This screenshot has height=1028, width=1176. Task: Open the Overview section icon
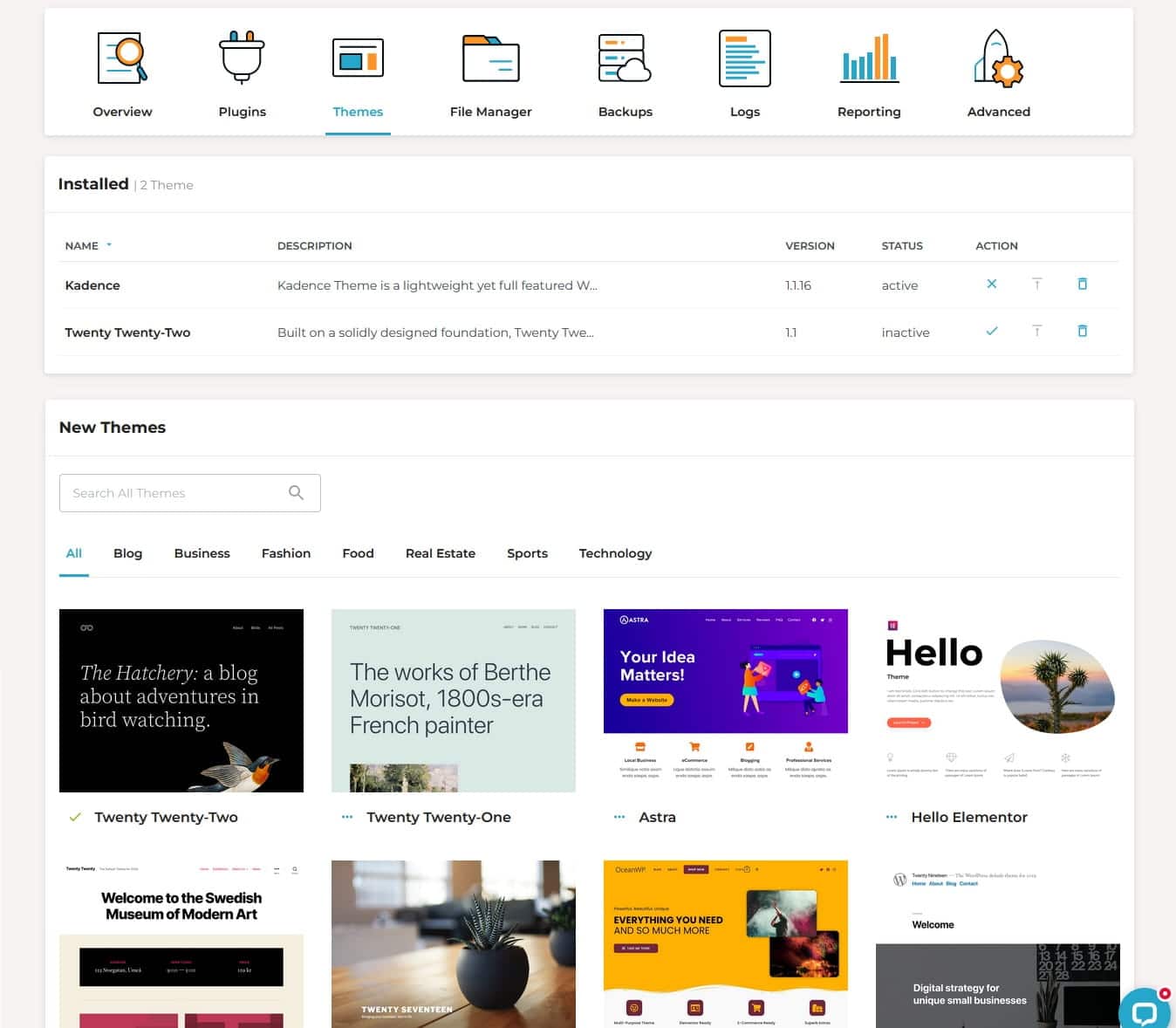122,58
